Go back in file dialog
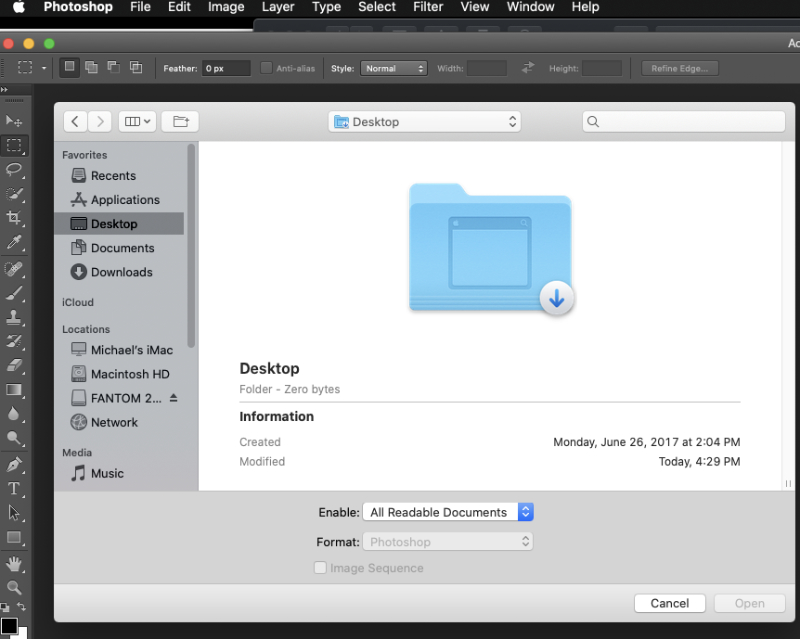800x639 pixels. click(75, 121)
